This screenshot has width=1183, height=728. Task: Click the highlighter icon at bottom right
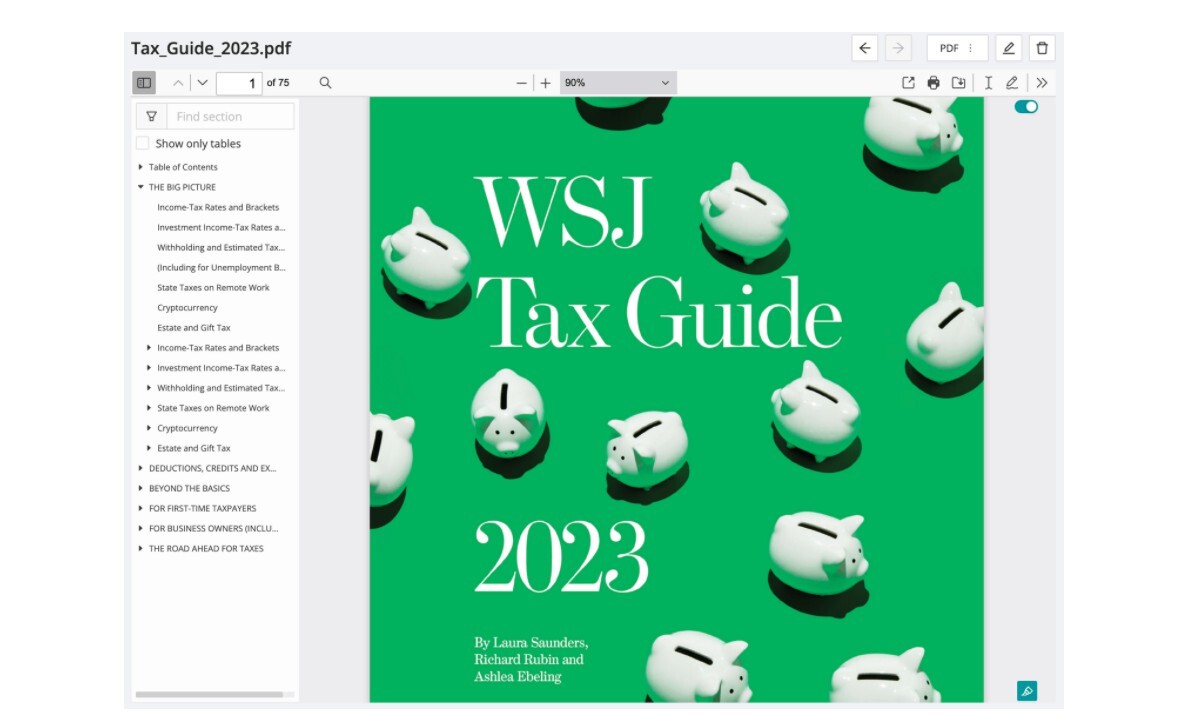[x=1026, y=691]
